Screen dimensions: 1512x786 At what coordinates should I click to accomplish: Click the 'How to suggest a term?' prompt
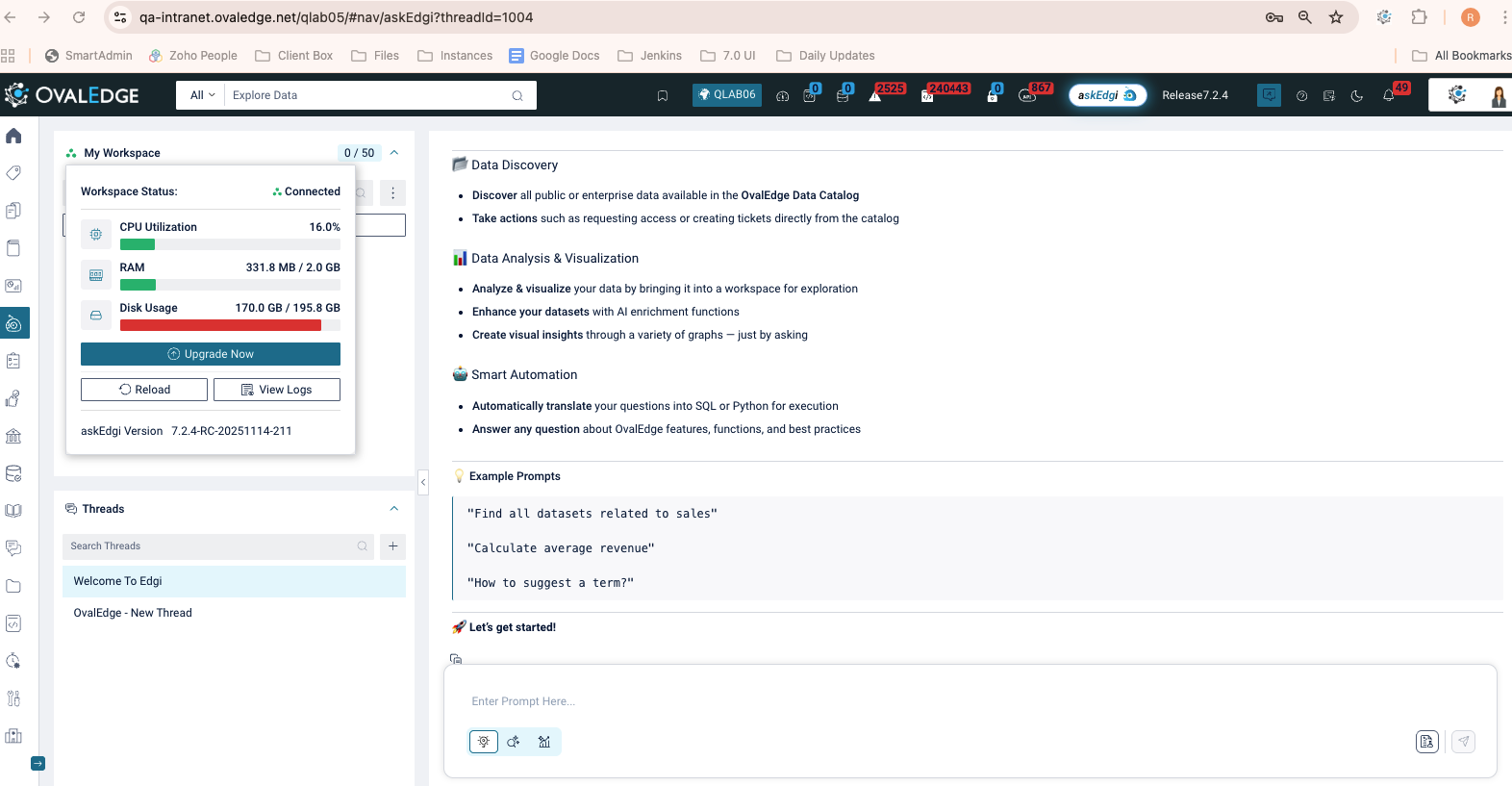pyautogui.click(x=550, y=583)
